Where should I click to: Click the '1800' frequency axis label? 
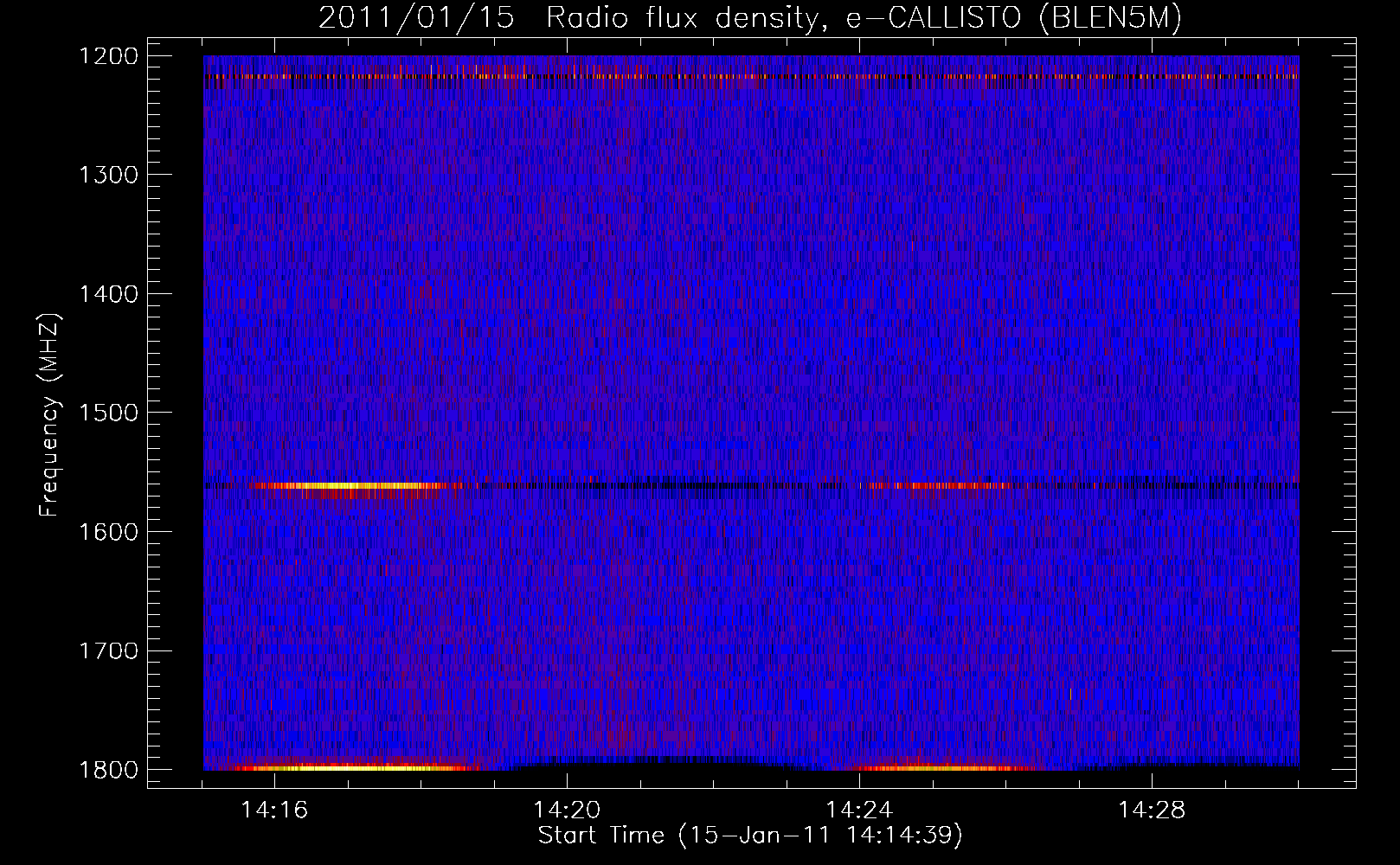108,770
